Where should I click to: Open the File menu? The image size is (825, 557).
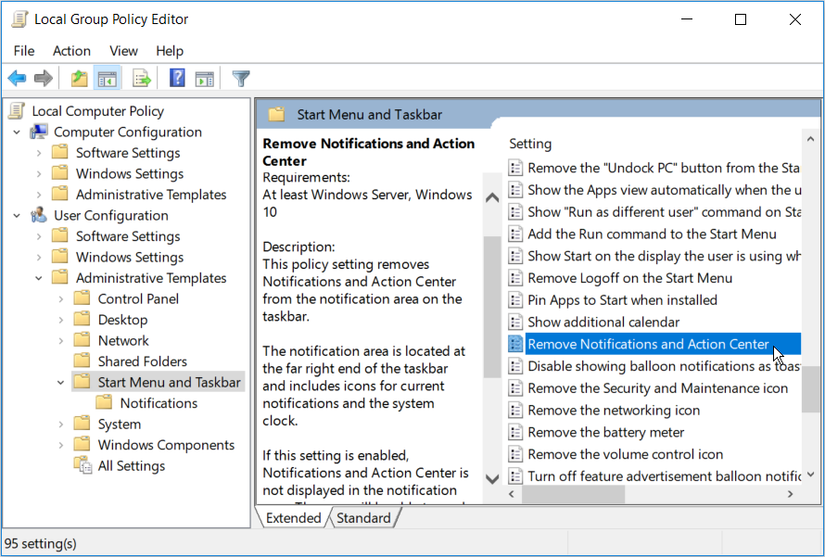tap(24, 50)
